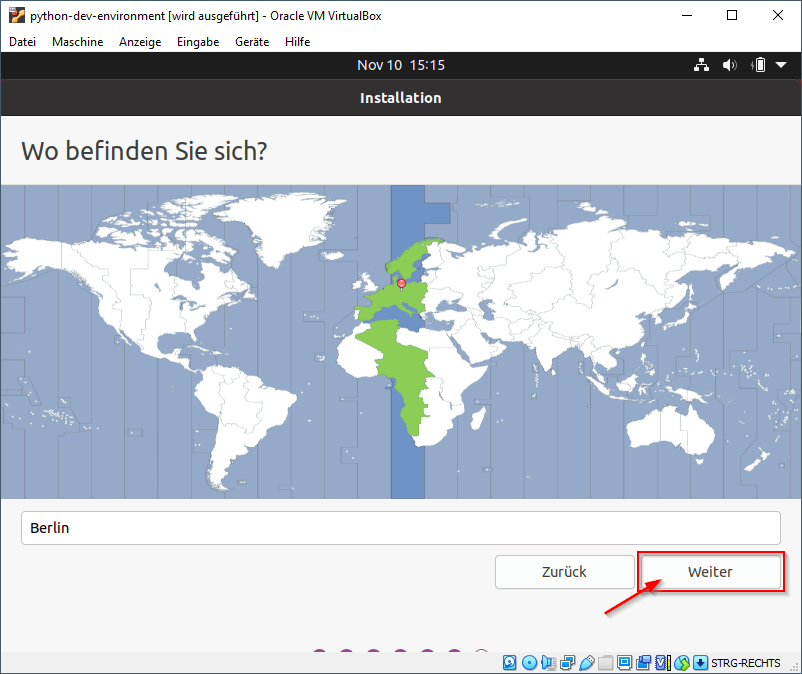Click the last installer progress dot
Viewport: 802px width, 674px height.
coord(483,649)
